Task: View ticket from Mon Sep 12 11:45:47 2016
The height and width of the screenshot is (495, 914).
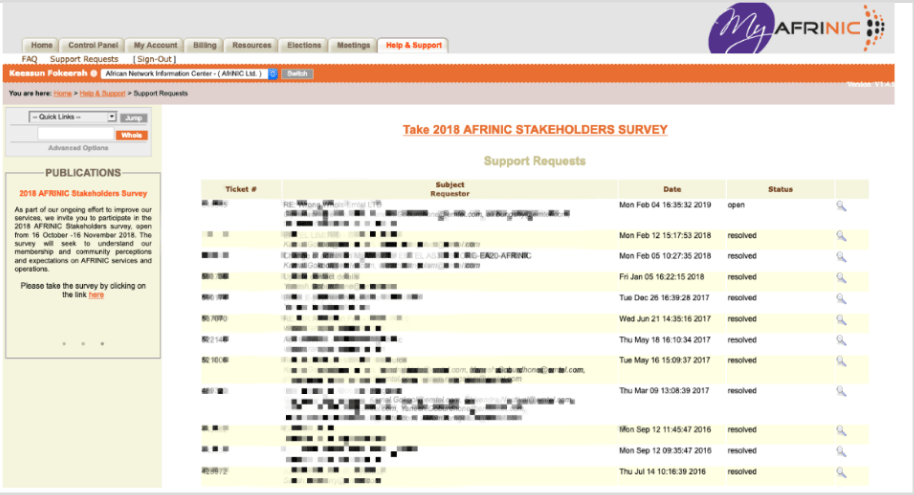Action: click(841, 430)
